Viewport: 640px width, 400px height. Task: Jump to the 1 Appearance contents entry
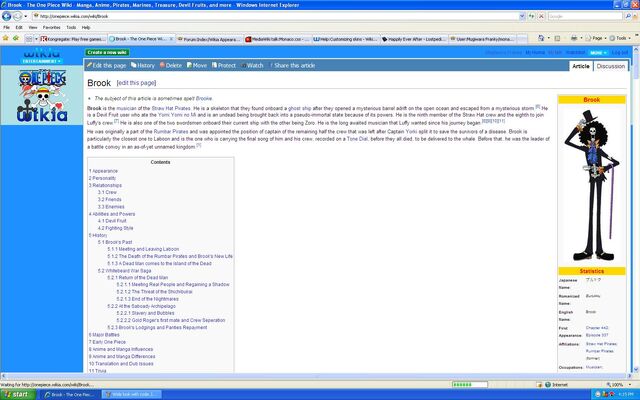click(x=103, y=171)
